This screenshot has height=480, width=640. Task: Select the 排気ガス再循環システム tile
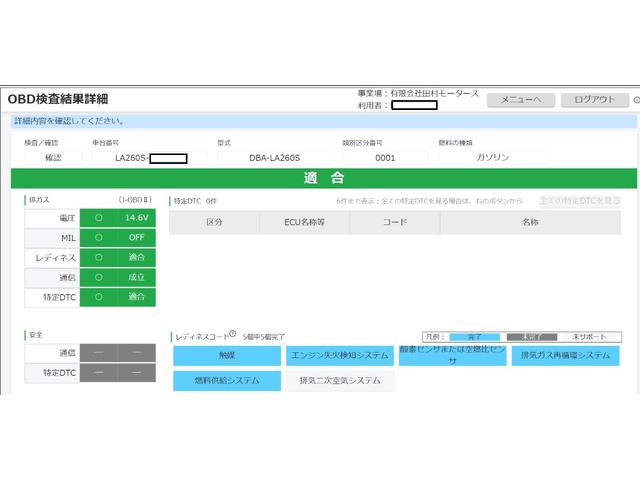(565, 356)
